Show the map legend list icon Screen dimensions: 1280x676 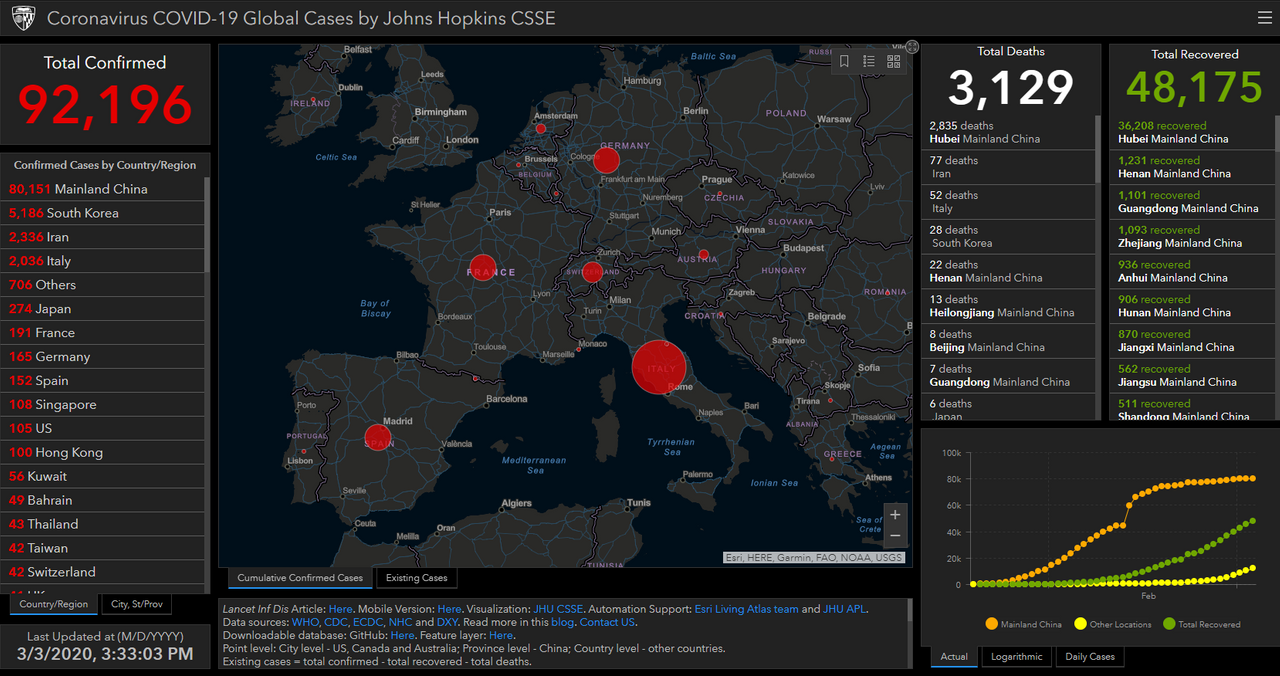869,61
